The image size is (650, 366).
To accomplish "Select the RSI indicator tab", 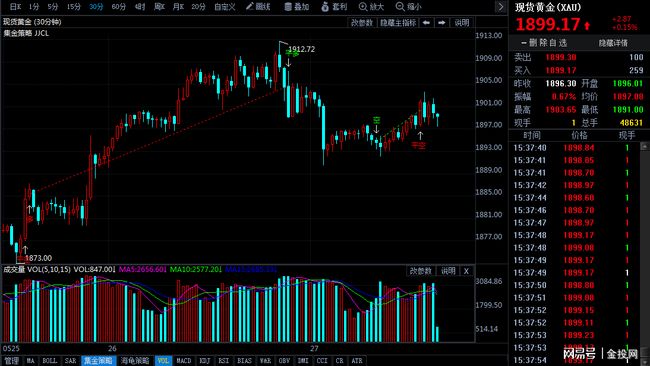I will [224, 361].
